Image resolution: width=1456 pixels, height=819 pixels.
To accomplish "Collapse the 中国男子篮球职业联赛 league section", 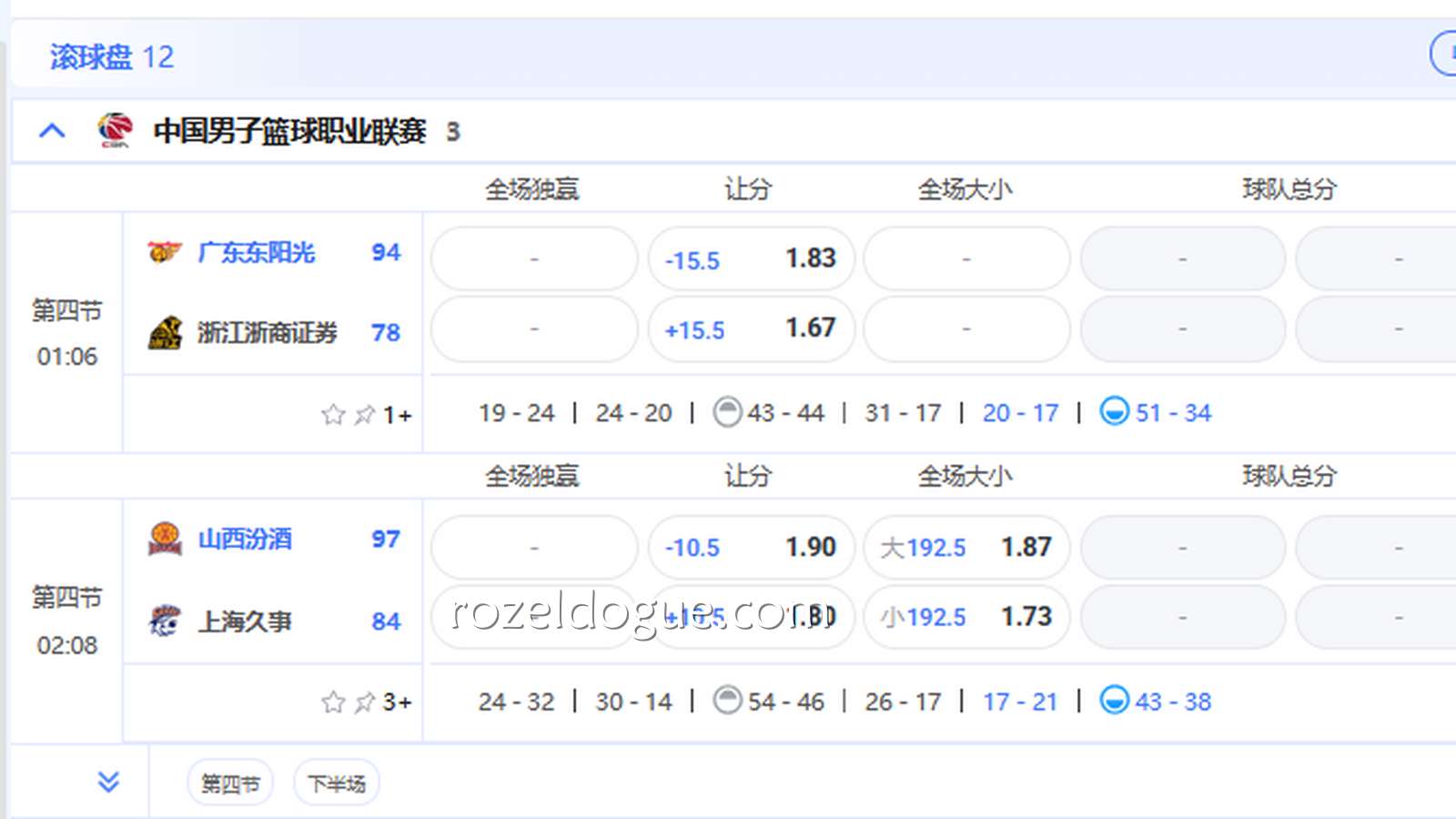I will pyautogui.click(x=53, y=131).
